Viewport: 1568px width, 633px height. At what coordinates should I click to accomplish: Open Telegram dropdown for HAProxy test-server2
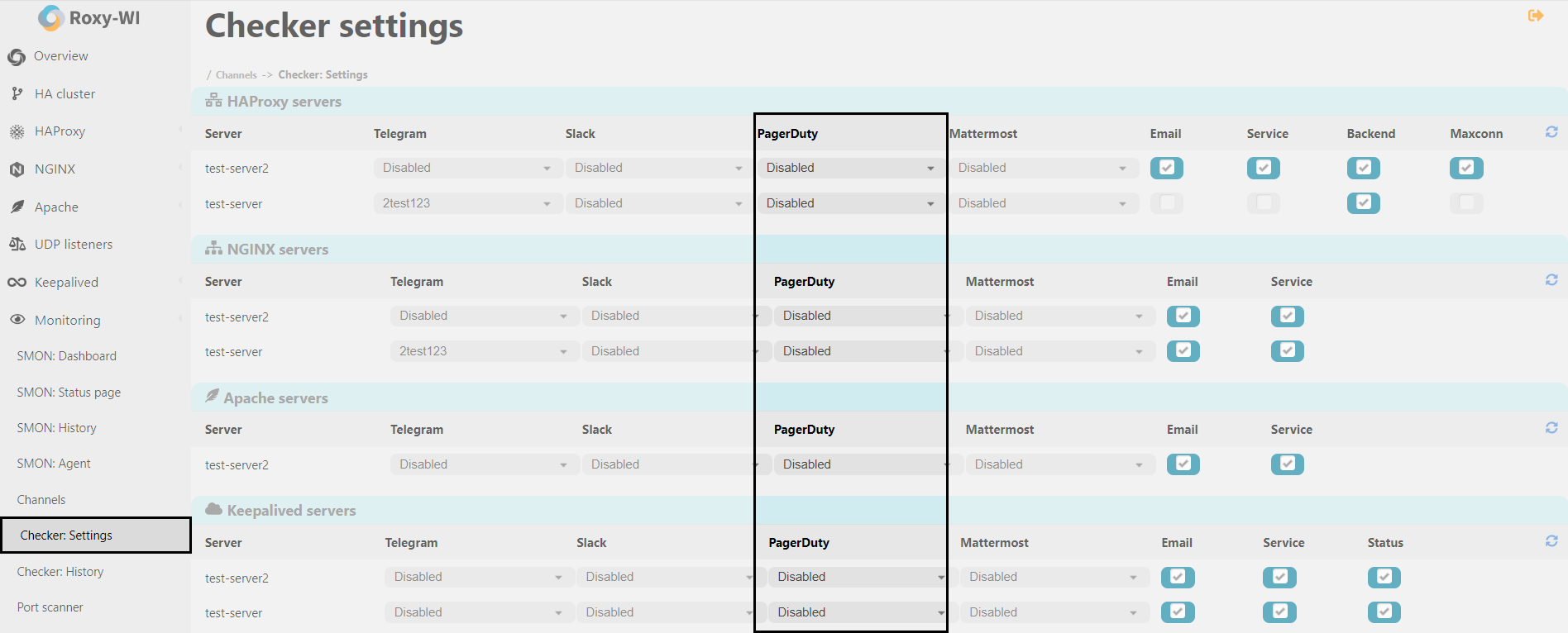tap(466, 168)
